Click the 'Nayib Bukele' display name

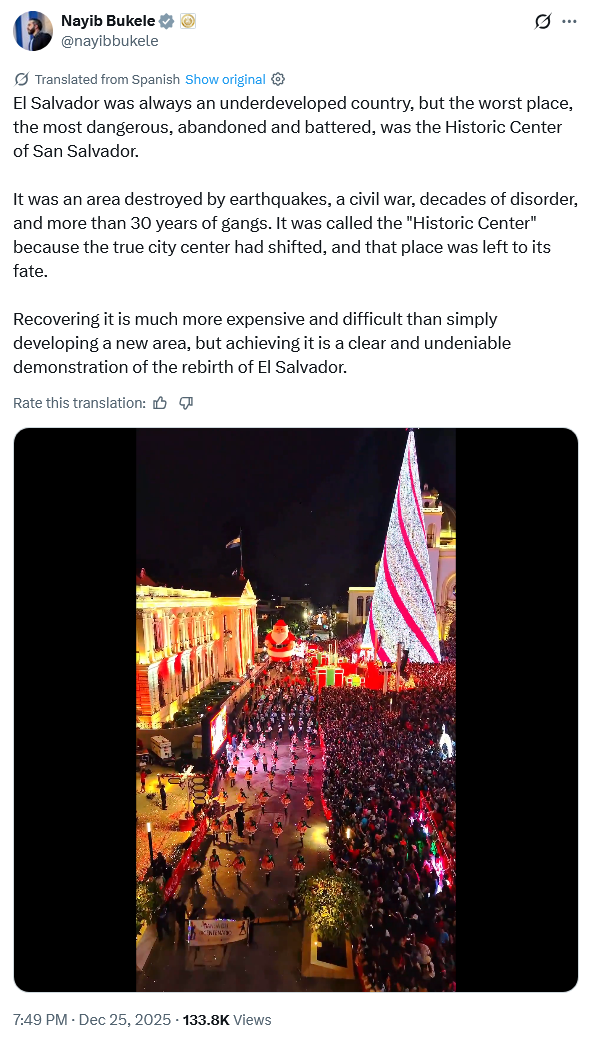coord(108,21)
